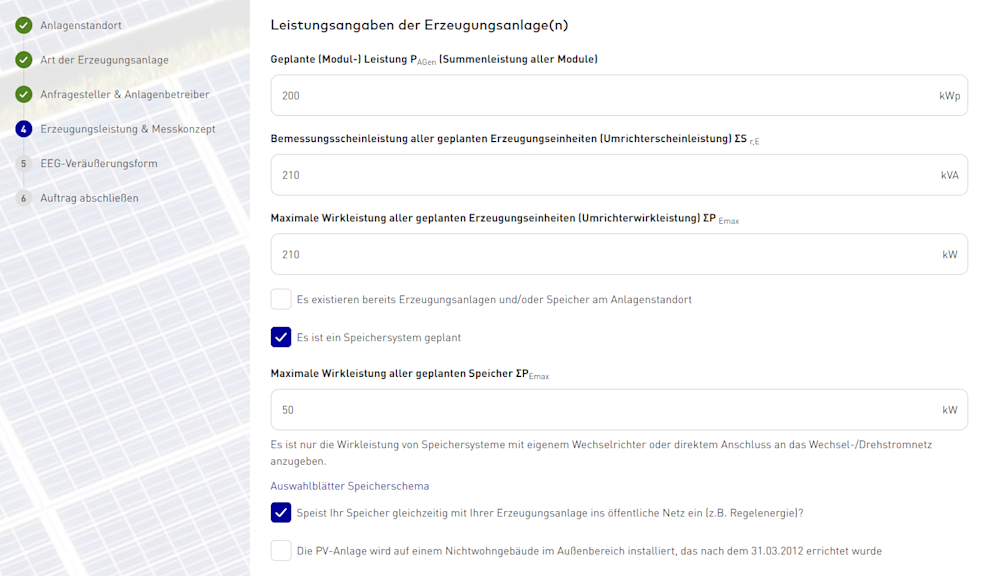Click the 'kWp' unit text
The image size is (982, 576).
[949, 96]
